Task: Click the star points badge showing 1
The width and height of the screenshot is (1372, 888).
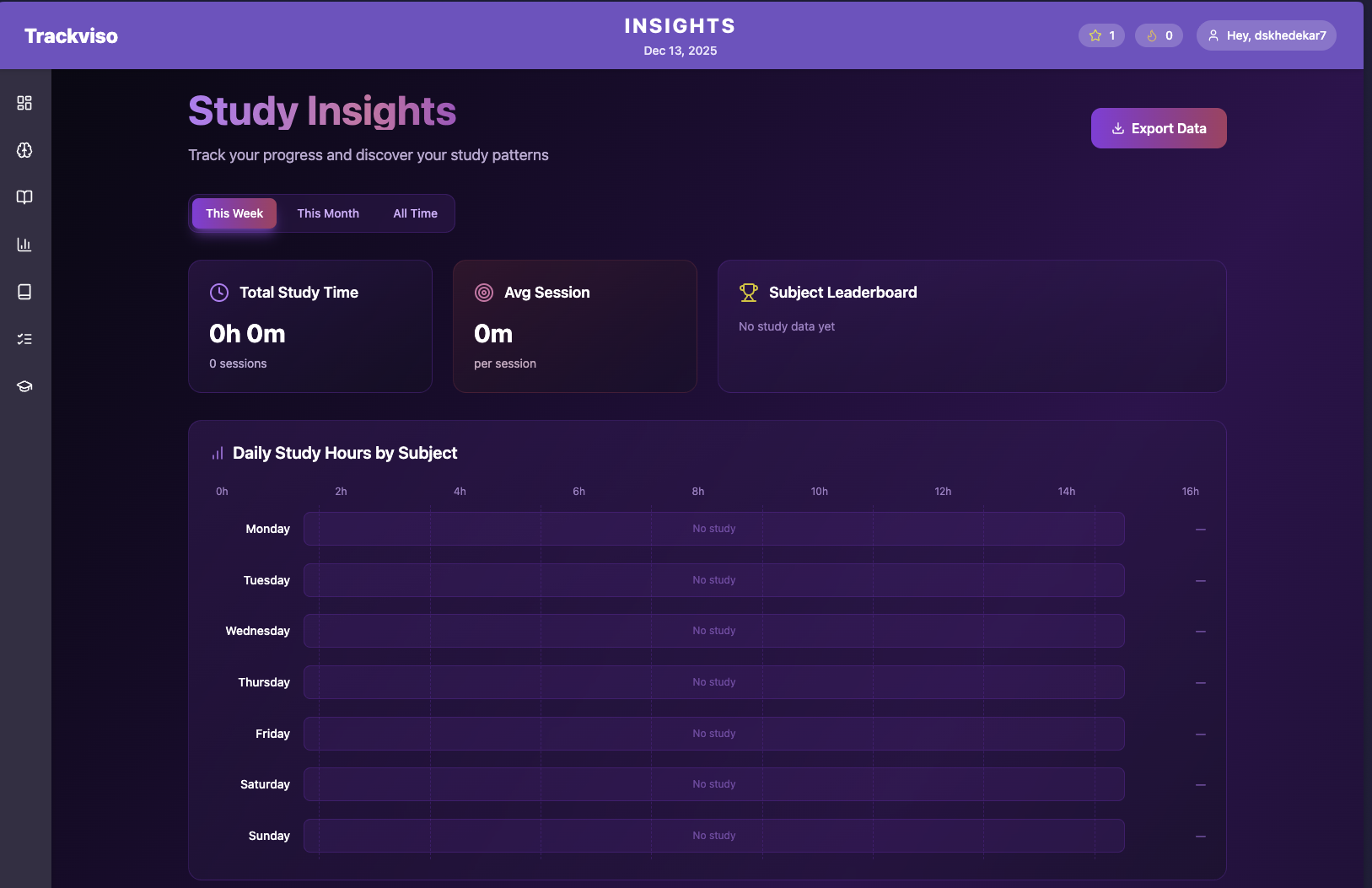Action: [1101, 35]
